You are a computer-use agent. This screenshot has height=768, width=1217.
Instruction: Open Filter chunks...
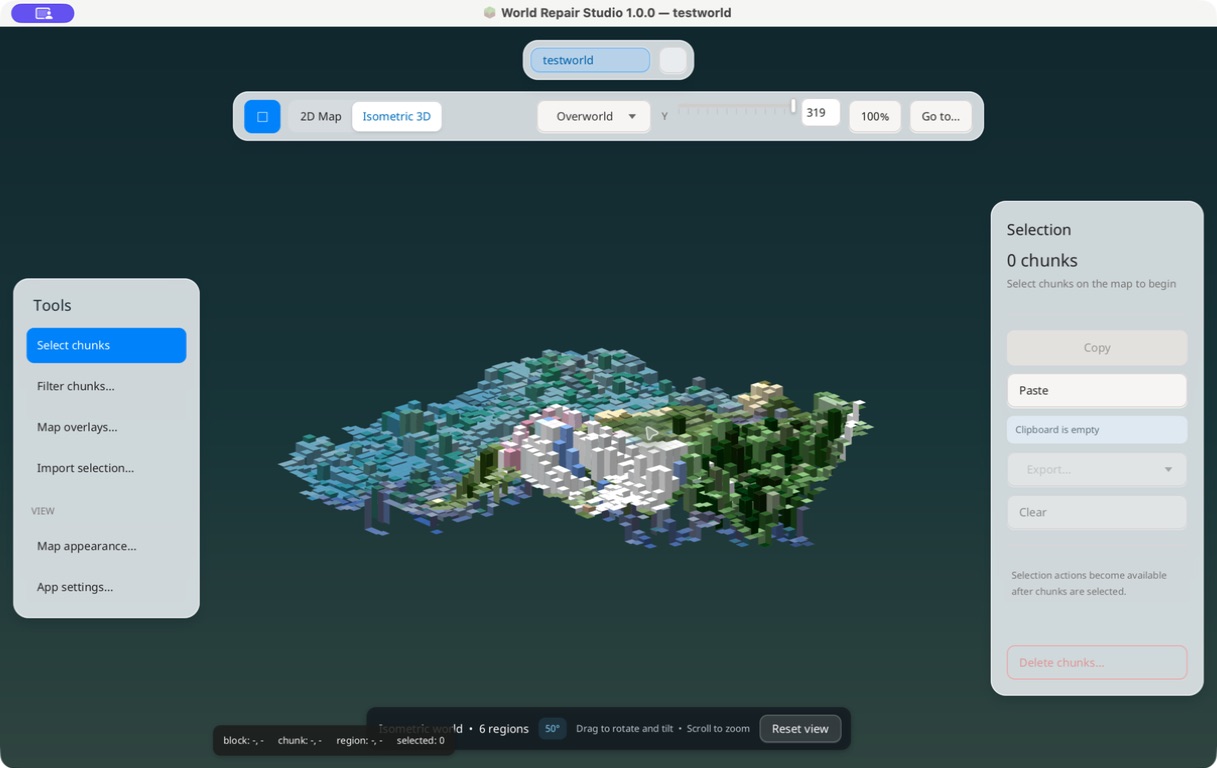106,386
